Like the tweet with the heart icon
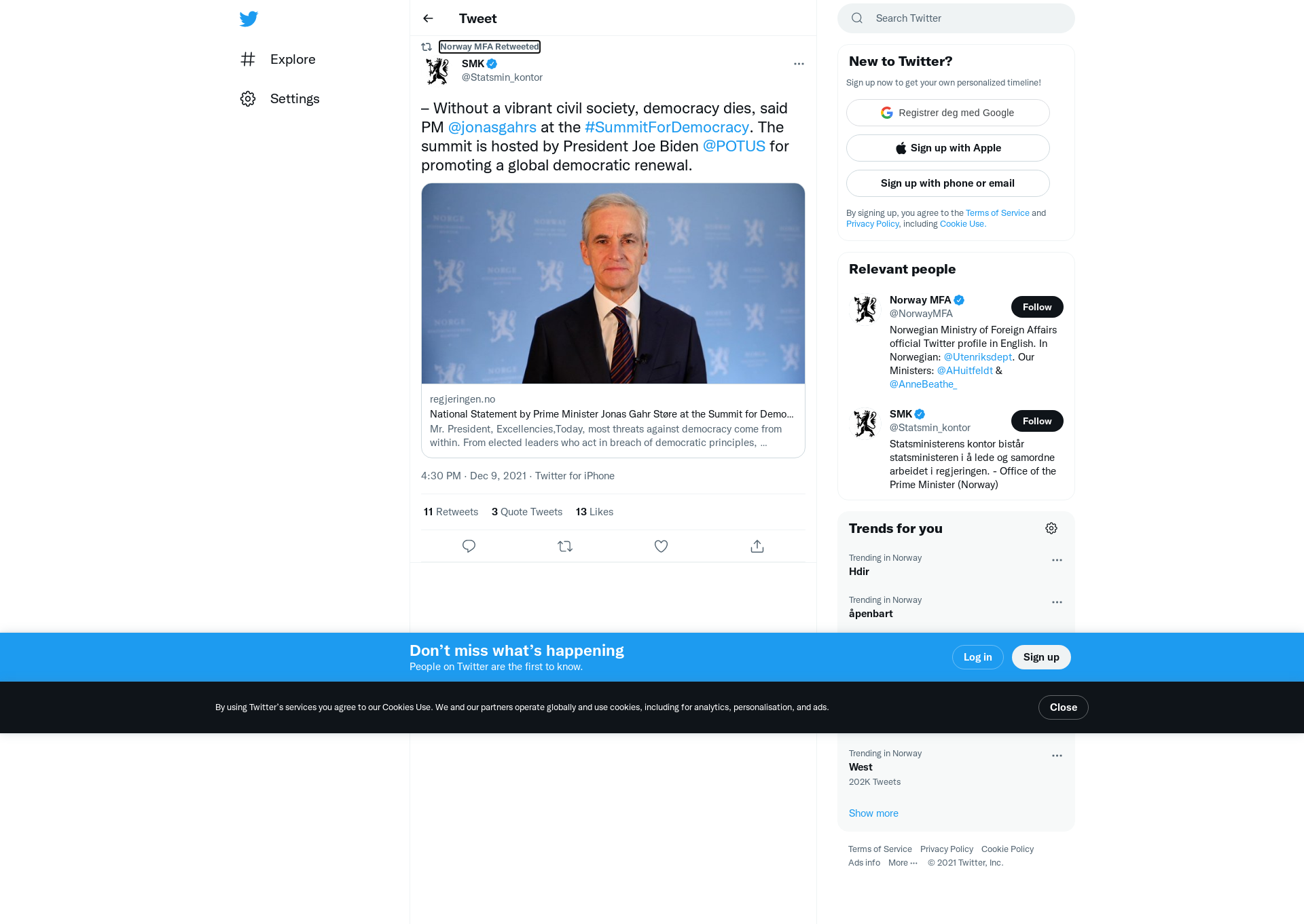 pyautogui.click(x=661, y=546)
